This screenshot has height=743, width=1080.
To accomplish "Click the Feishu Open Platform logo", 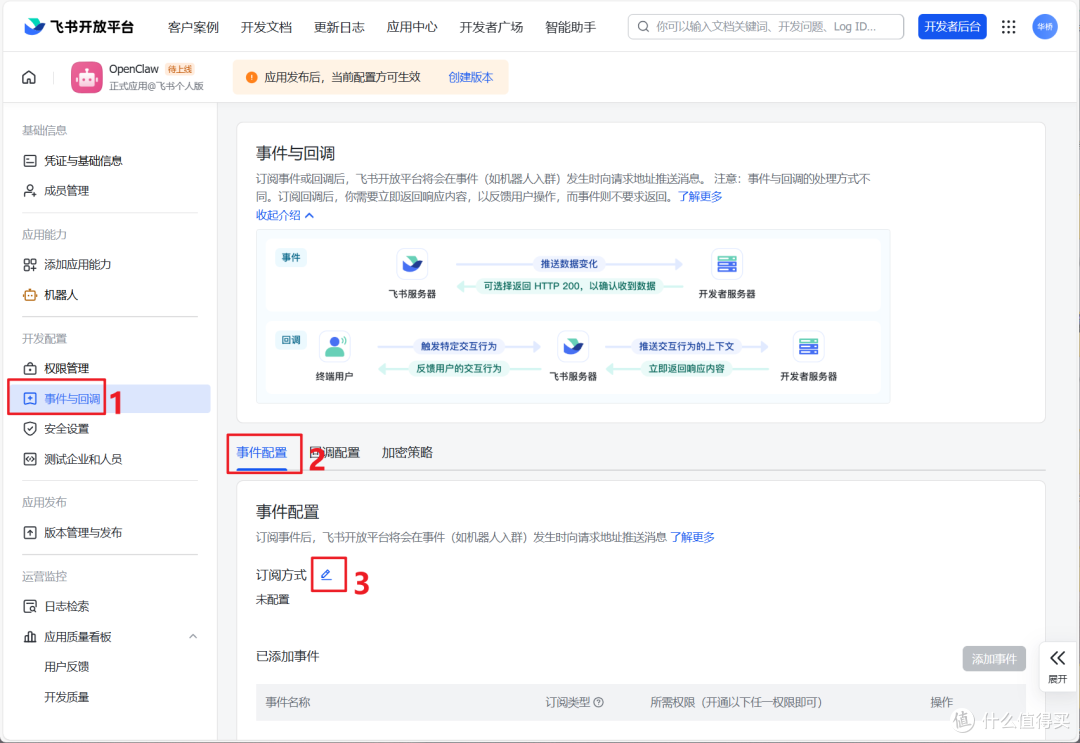I will point(79,27).
